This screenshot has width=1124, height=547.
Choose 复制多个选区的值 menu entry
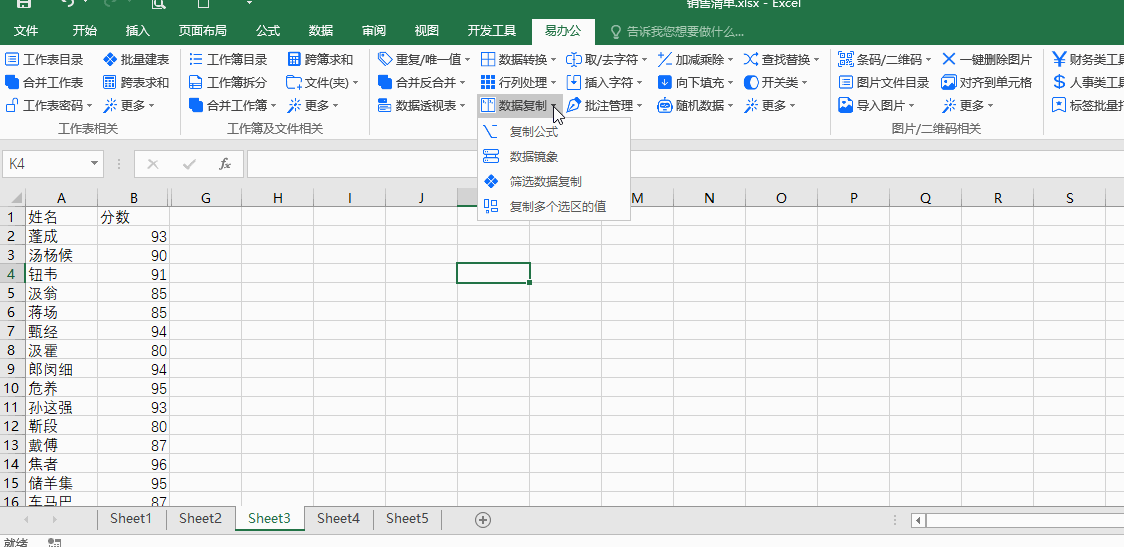[x=554, y=206]
